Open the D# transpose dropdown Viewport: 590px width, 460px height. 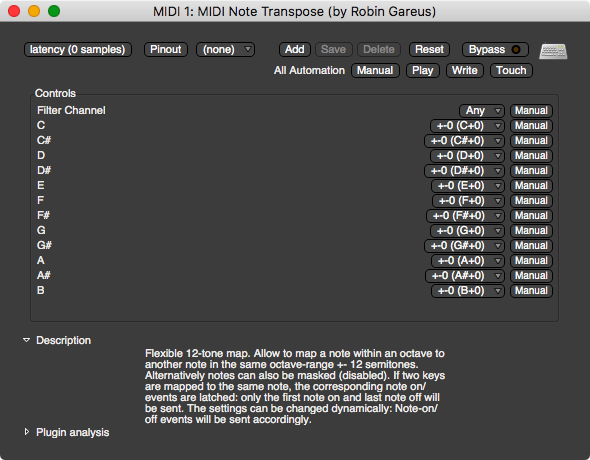pyautogui.click(x=464, y=171)
